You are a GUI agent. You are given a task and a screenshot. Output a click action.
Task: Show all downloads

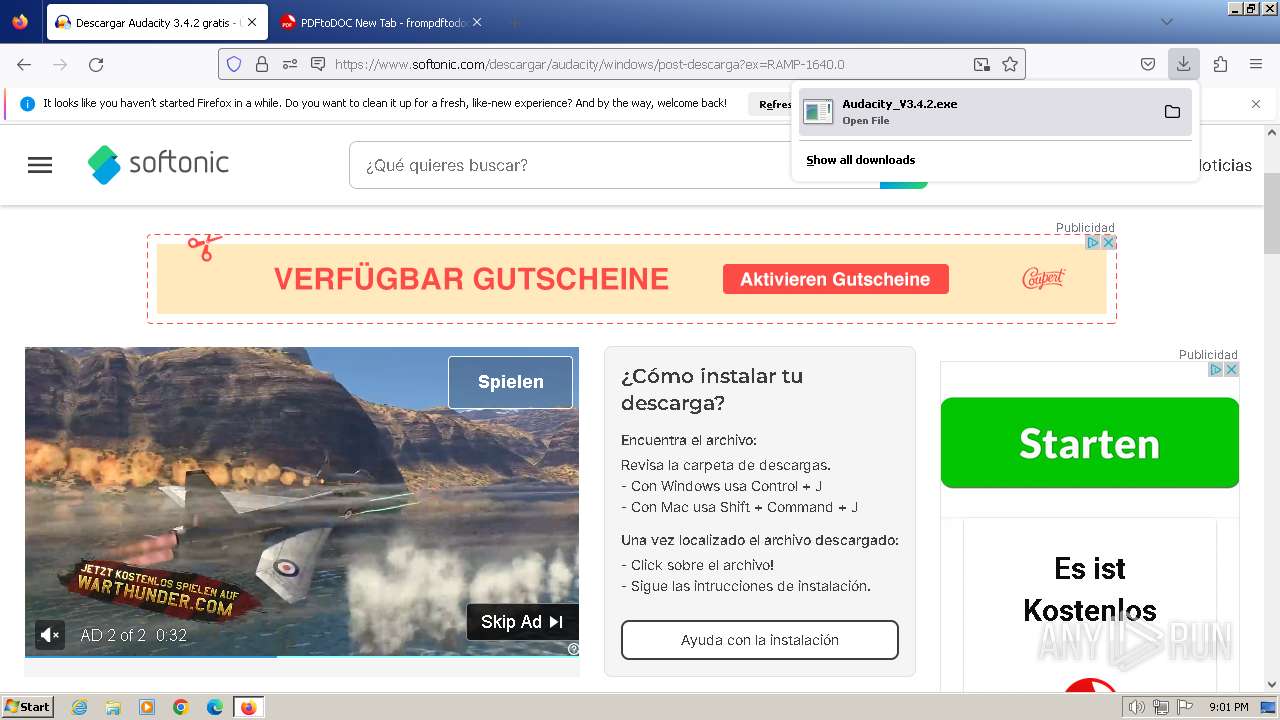click(860, 160)
